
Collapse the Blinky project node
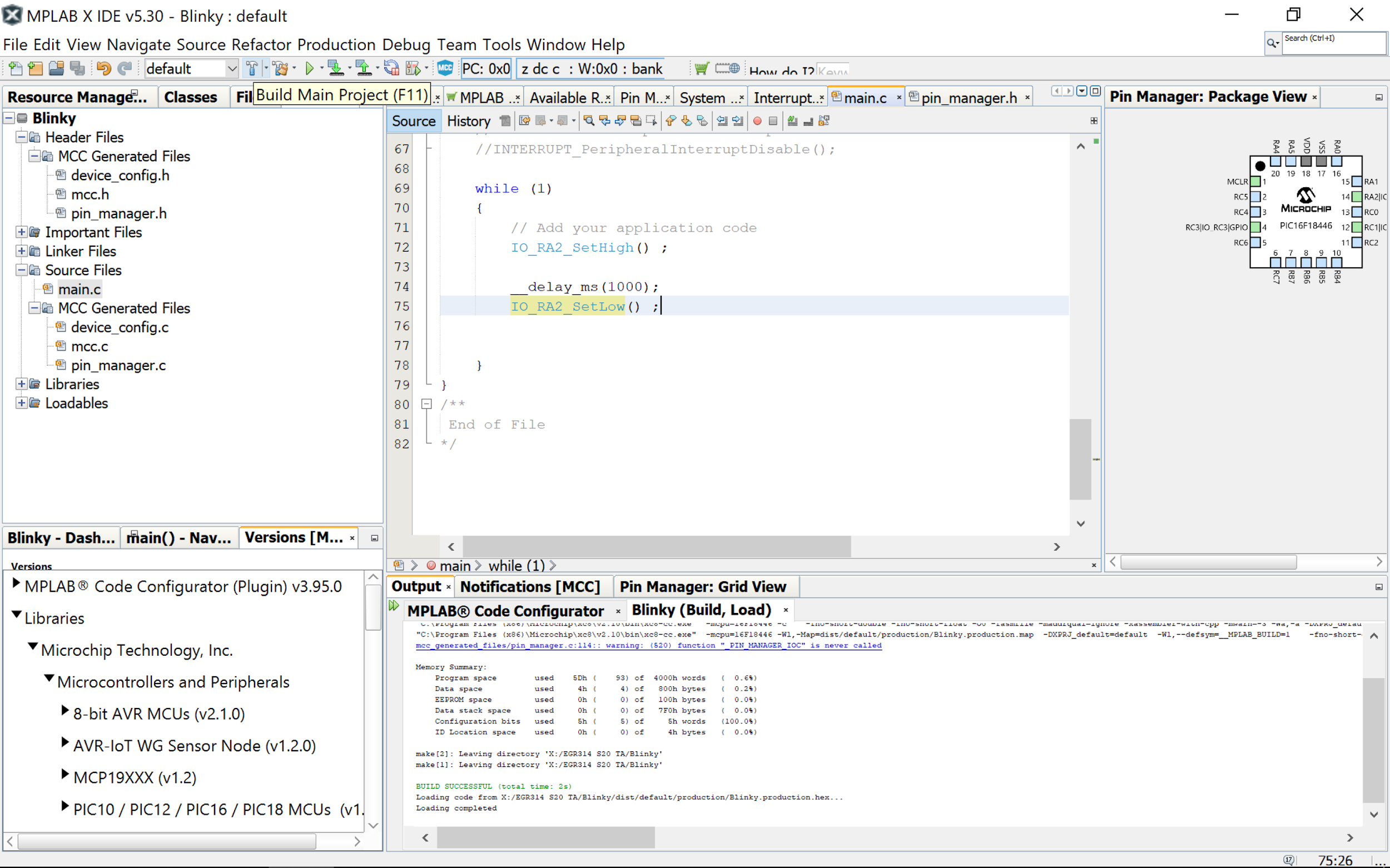9,118
